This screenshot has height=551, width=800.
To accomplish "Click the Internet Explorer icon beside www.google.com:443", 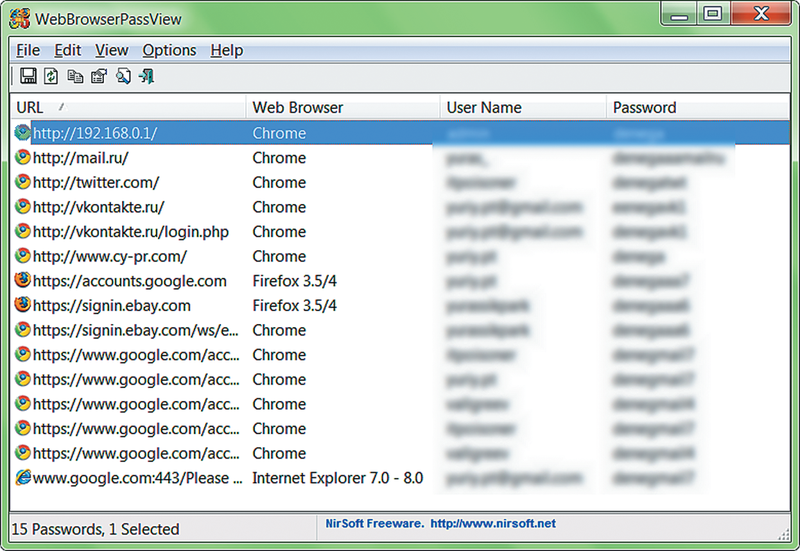I will [x=23, y=478].
